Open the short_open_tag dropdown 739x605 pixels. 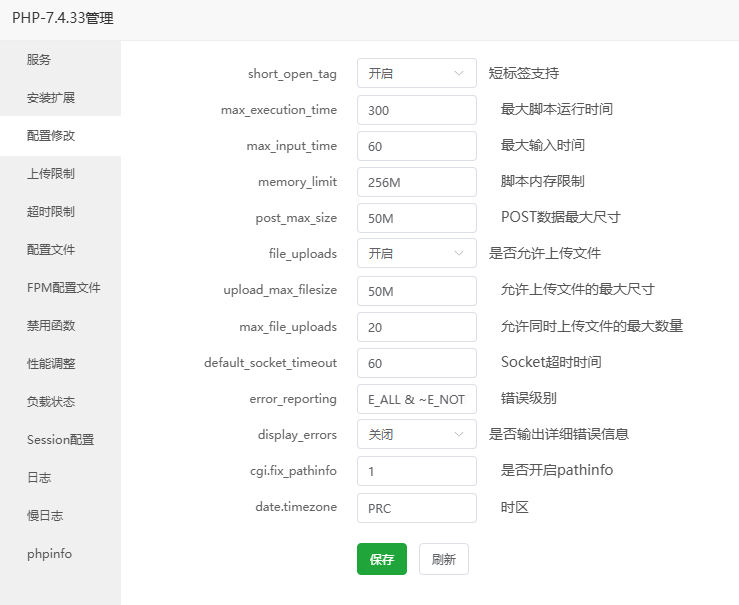(416, 73)
